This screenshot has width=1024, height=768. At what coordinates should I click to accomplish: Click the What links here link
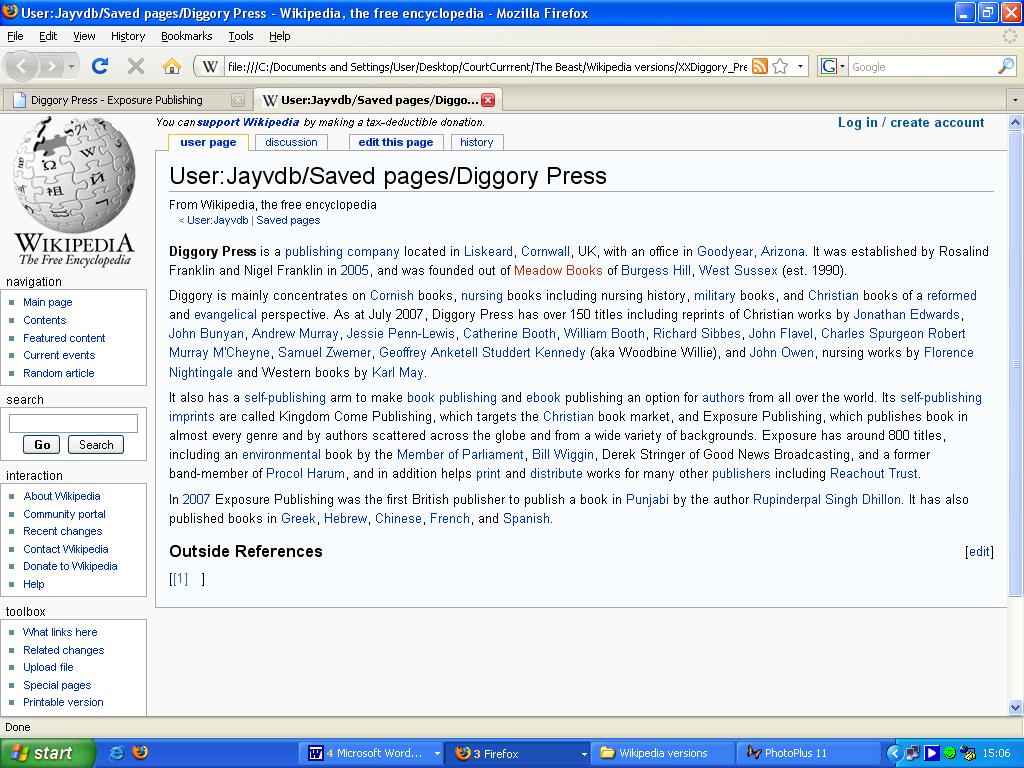click(60, 632)
